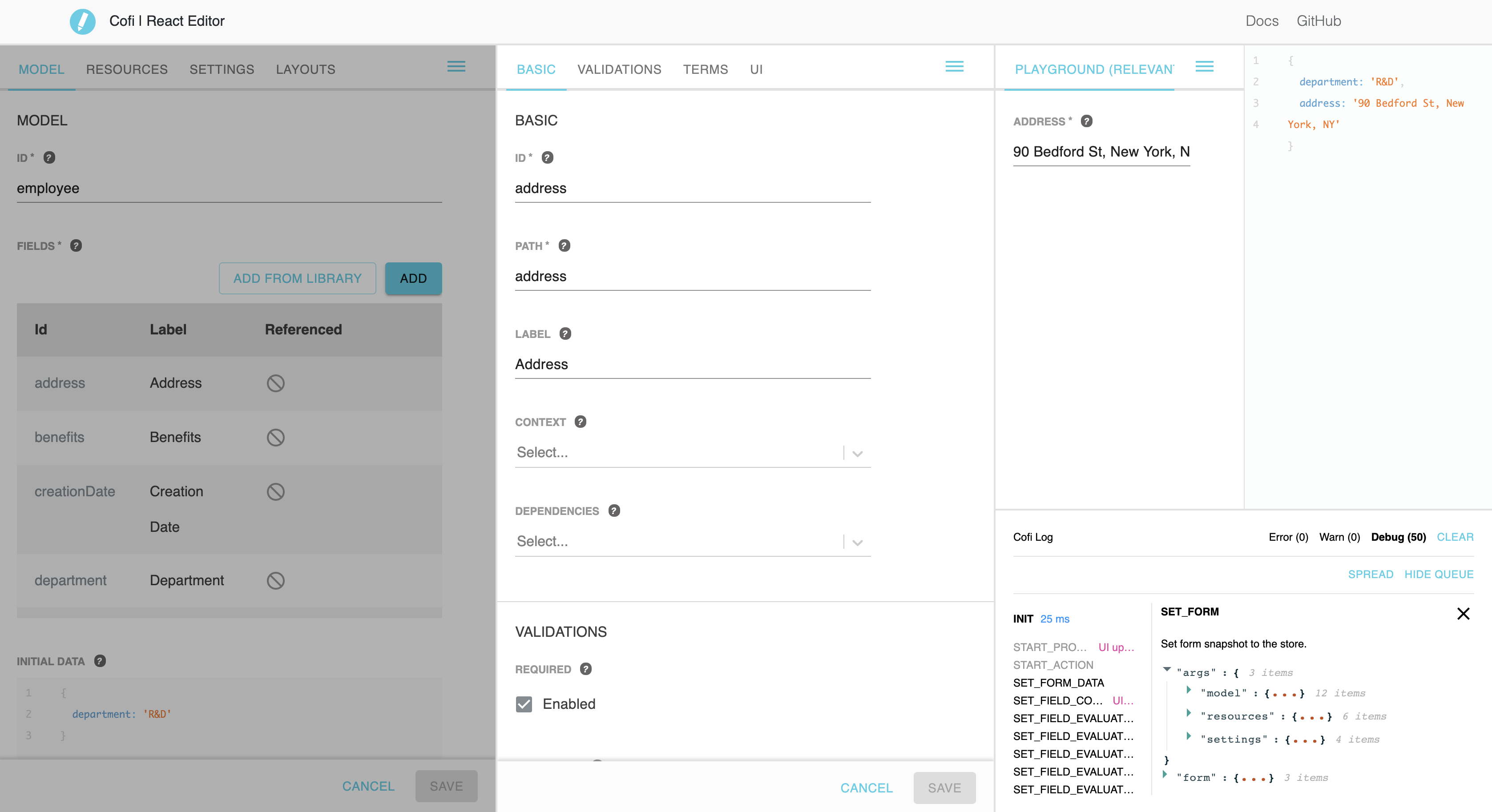Select the benefits row in fields table
1492x812 pixels.
tap(229, 437)
